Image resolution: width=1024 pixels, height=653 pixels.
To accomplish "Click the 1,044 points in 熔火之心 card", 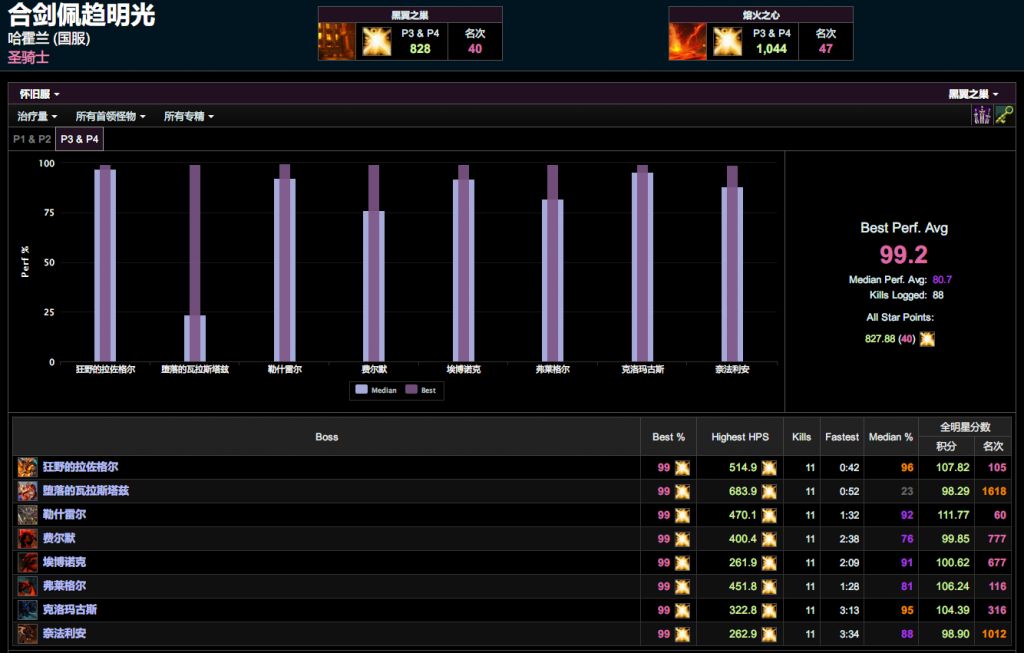I will pos(771,49).
